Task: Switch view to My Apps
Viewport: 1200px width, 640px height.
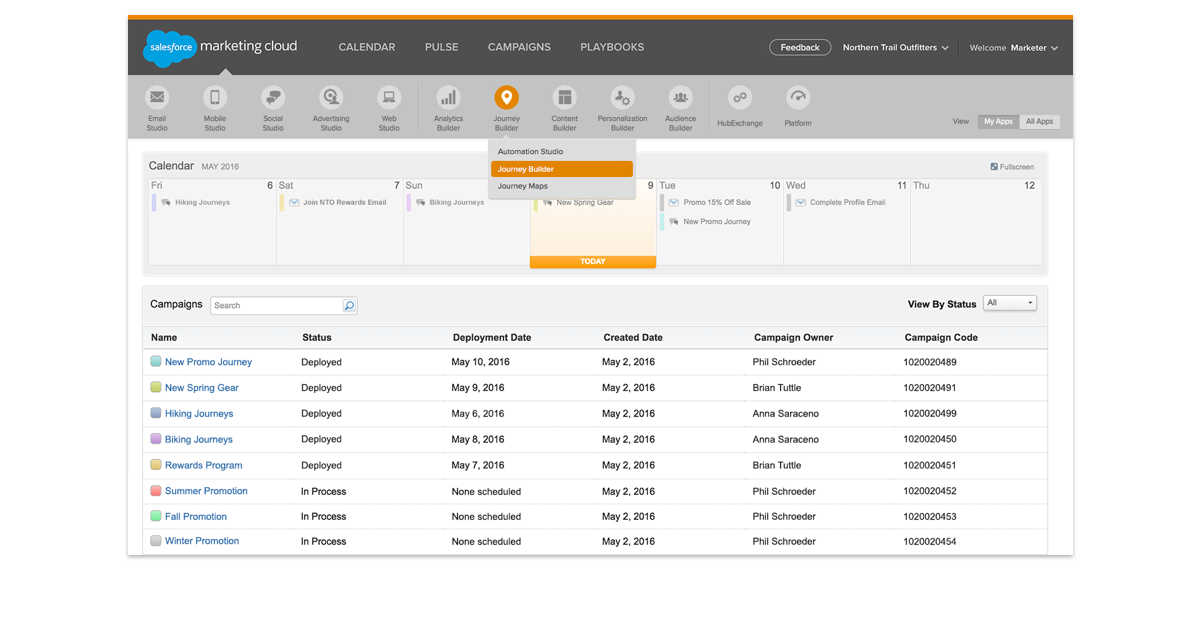Action: pyautogui.click(x=998, y=122)
